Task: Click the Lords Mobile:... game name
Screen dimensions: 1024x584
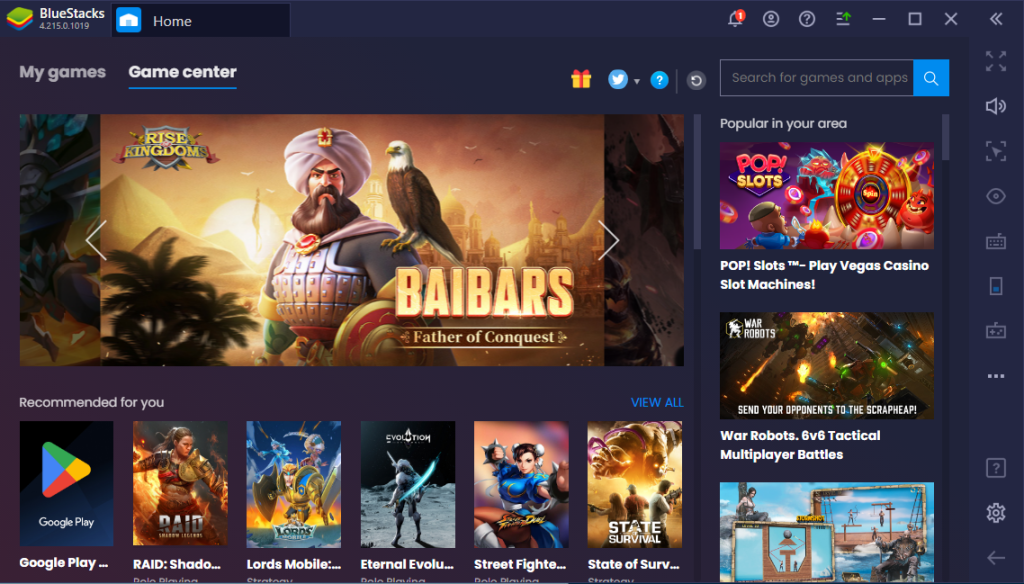Action: coord(294,564)
